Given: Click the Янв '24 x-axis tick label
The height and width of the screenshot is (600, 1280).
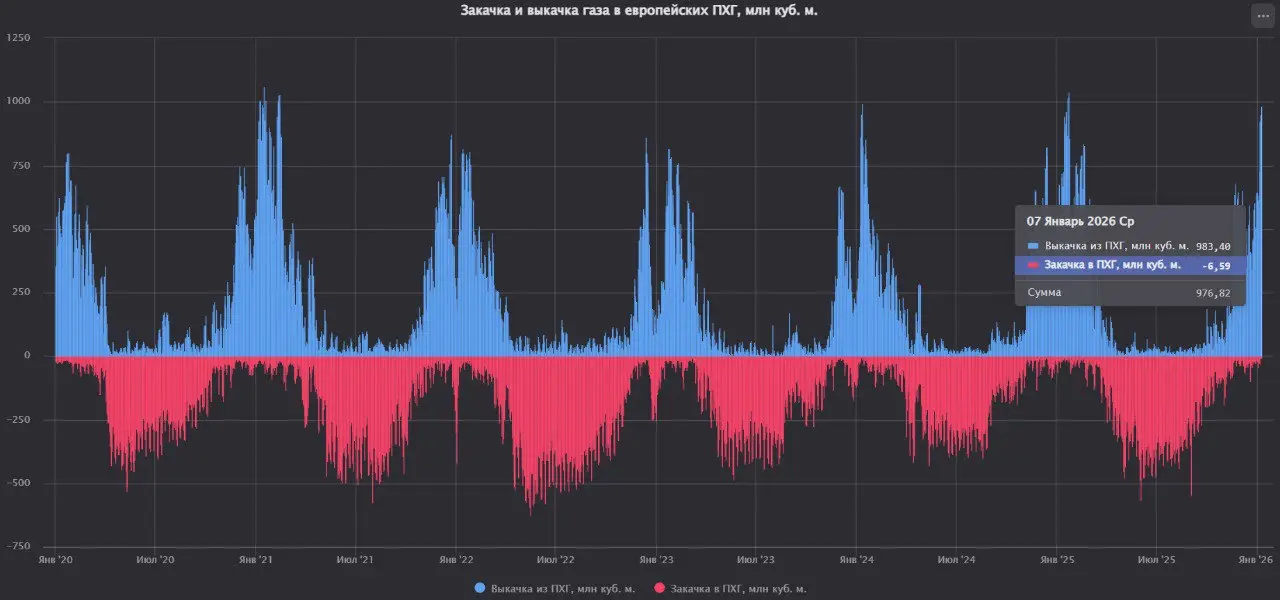Looking at the screenshot, I should 856,560.
